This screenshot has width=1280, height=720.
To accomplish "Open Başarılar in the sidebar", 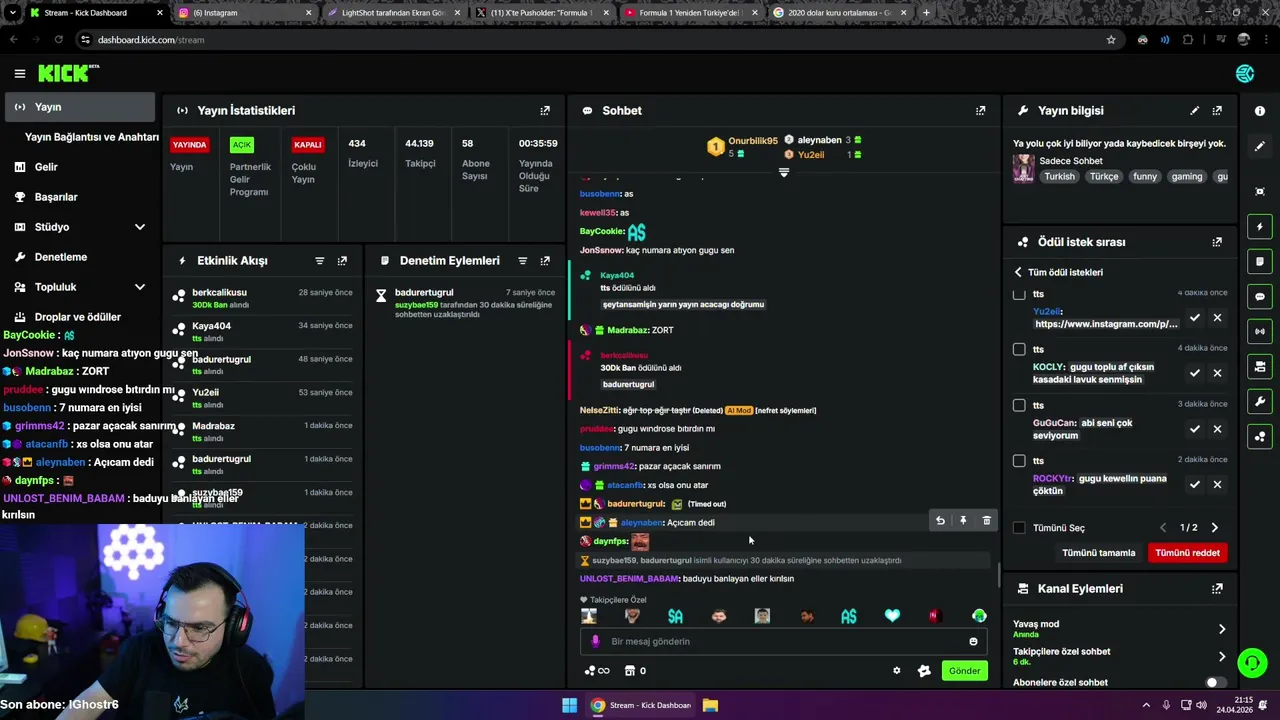I will [x=78, y=197].
